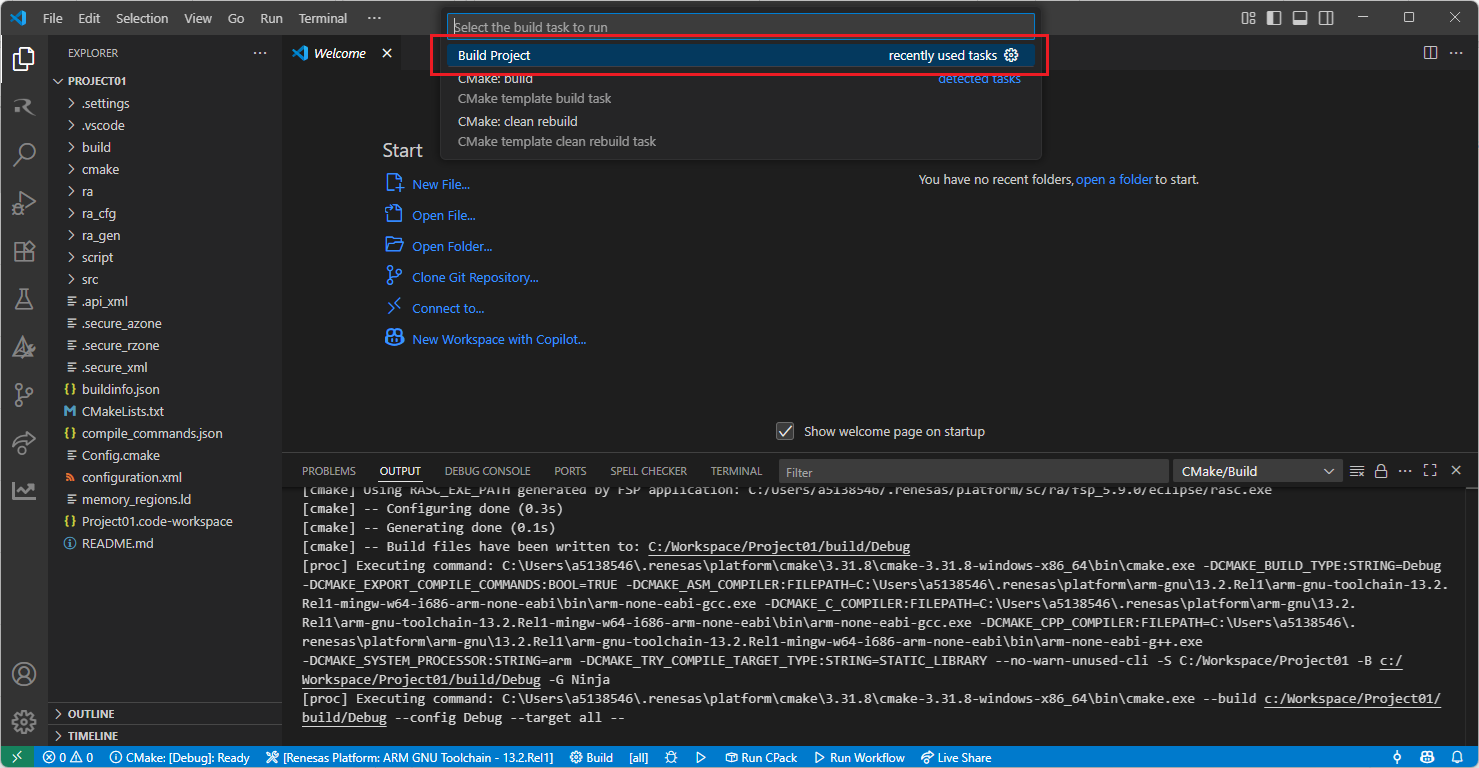
Task: Toggle the bottom panel visibility
Action: pos(1300,18)
